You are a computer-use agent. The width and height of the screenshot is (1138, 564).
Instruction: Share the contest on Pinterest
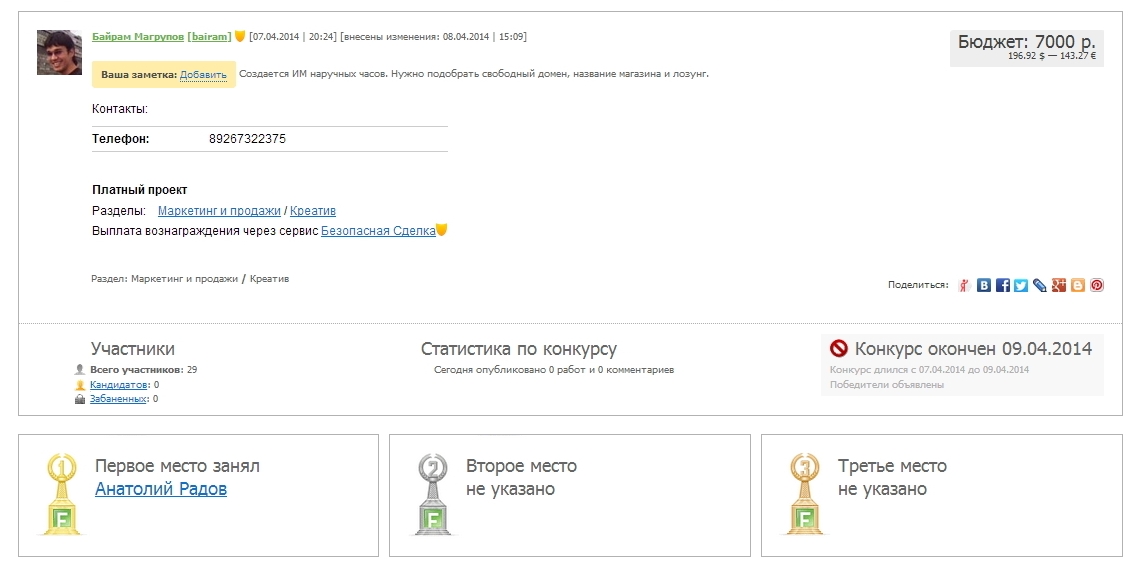click(x=1097, y=285)
